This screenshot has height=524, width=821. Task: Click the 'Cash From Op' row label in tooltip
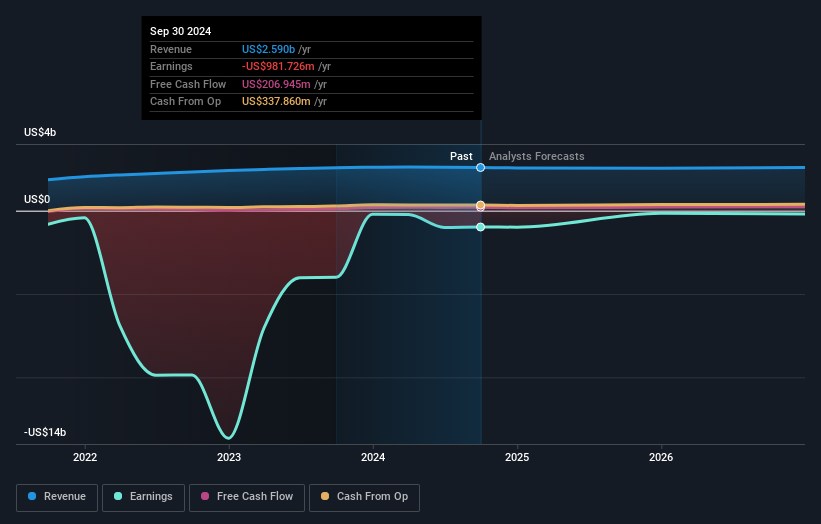coord(185,102)
